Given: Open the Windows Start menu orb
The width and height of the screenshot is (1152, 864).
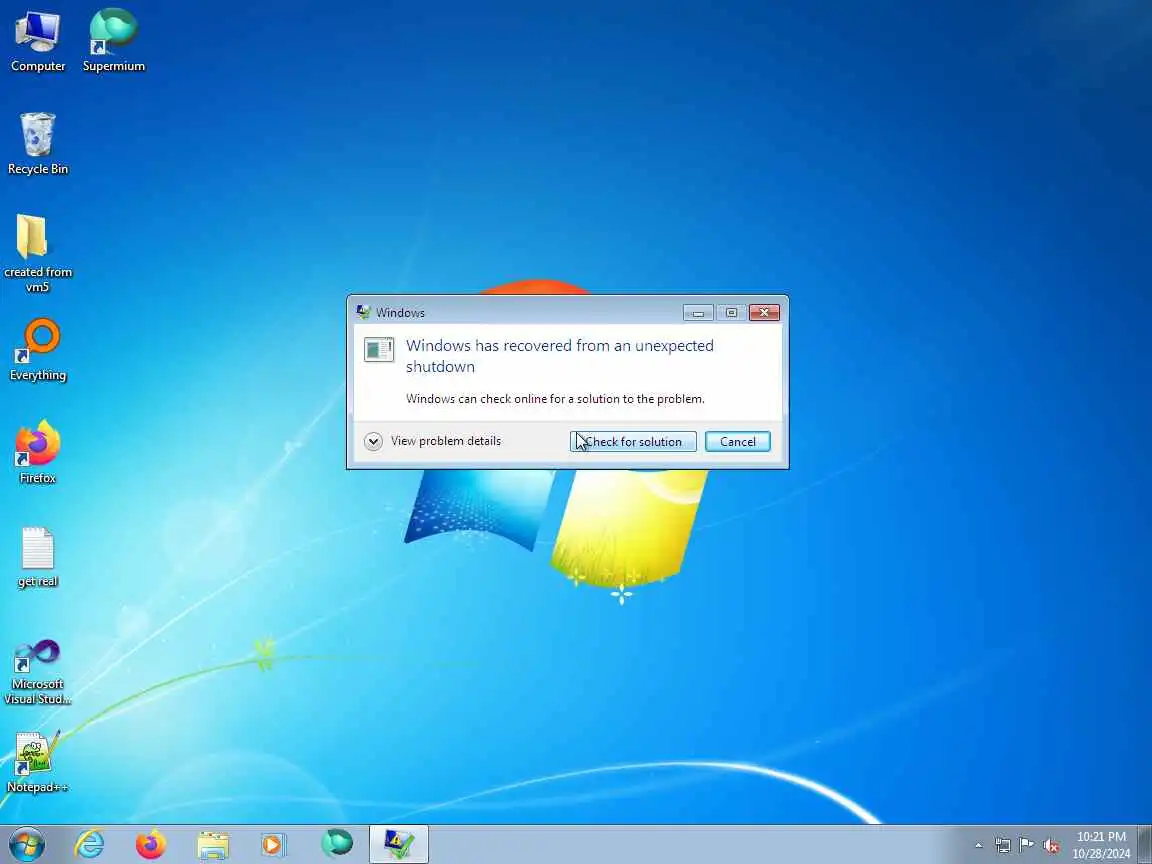Looking at the screenshot, I should pos(27,845).
